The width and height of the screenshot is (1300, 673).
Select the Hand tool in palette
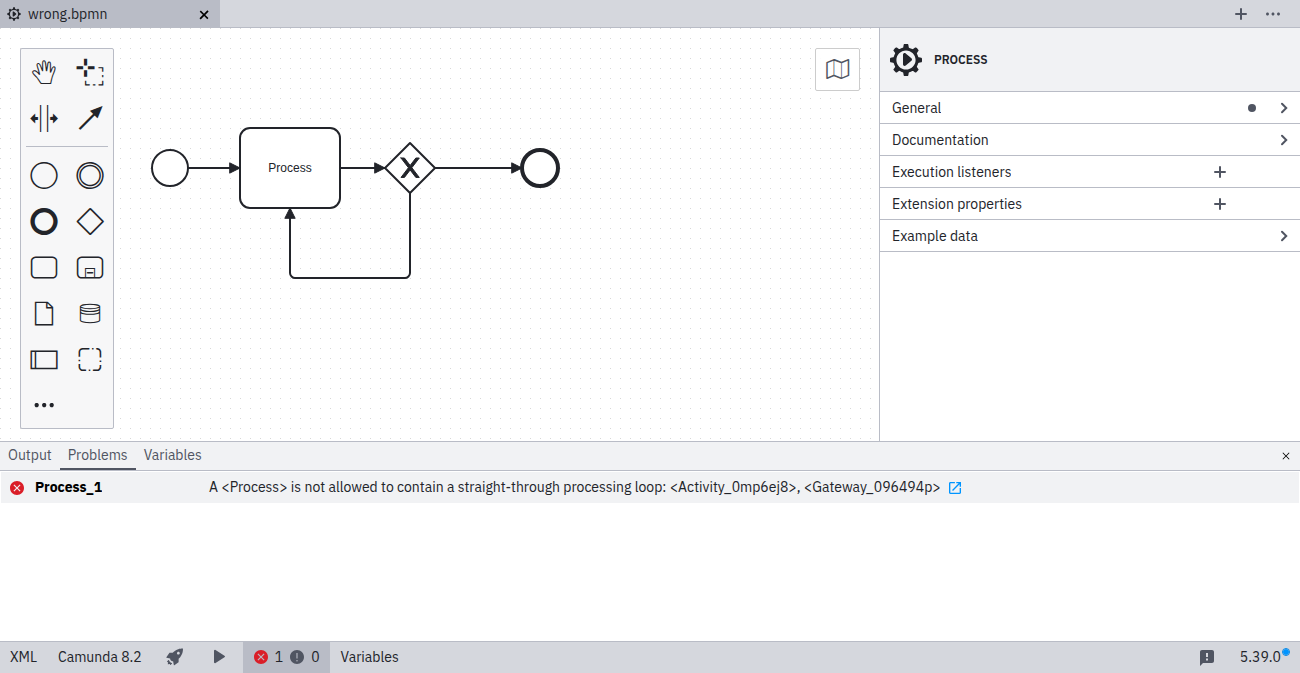44,72
